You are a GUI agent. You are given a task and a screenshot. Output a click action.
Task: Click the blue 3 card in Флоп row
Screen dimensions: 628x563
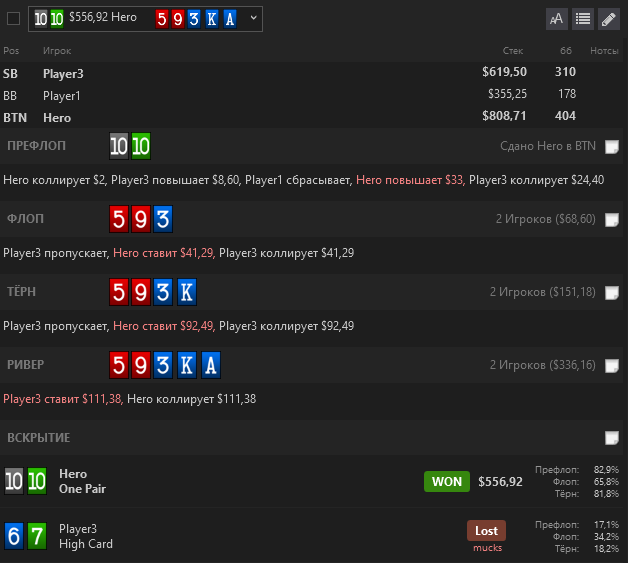pos(163,219)
